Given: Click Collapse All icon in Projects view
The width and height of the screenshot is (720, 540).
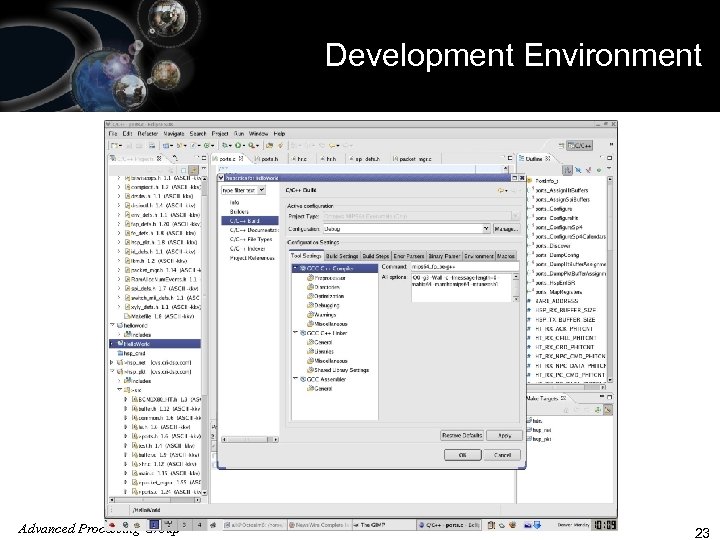Looking at the screenshot, I should [183, 170].
